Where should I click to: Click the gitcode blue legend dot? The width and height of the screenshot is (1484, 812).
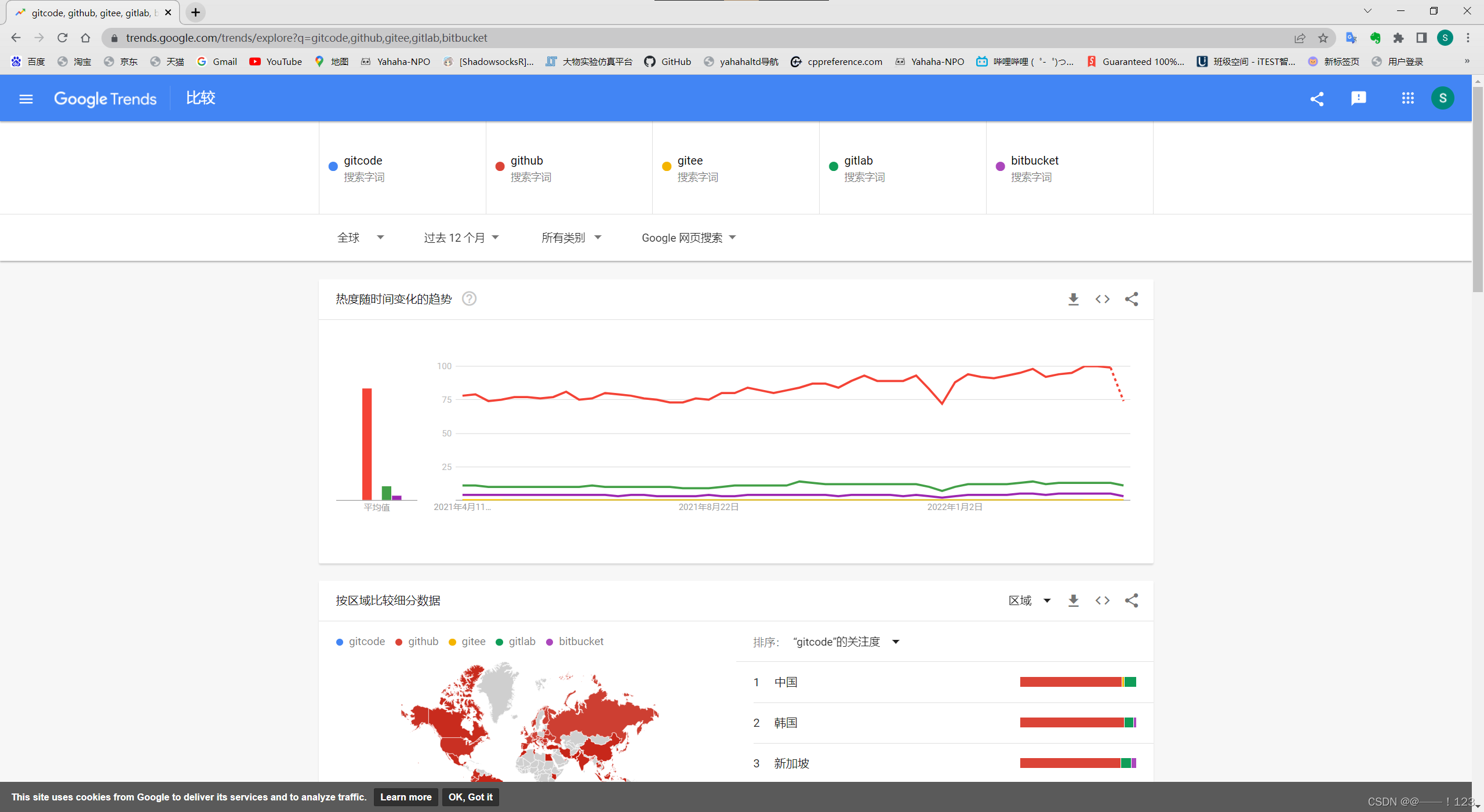pyautogui.click(x=340, y=642)
